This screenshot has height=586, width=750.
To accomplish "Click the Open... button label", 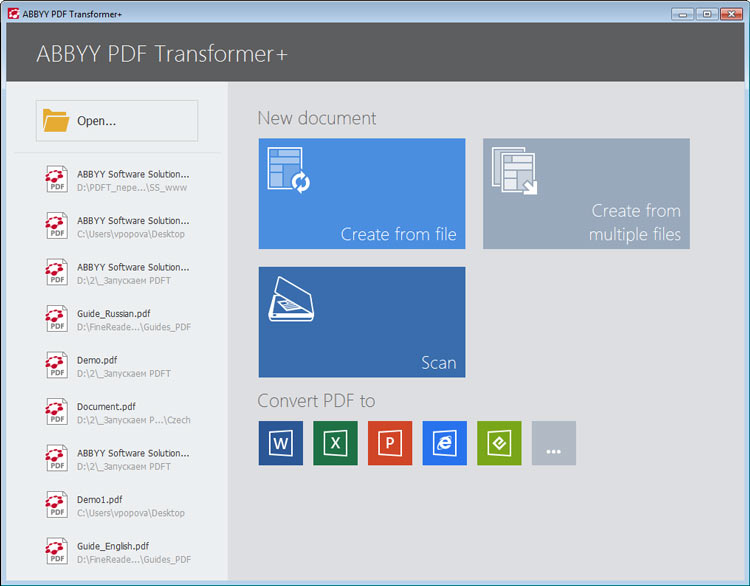I will [96, 121].
